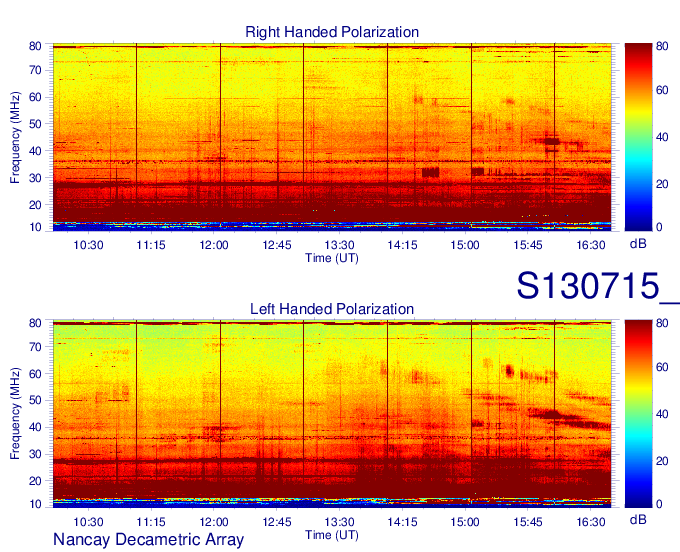The height and width of the screenshot is (552, 680).
Task: Click the '14:15' tick on the top plot
Action: 402,245
